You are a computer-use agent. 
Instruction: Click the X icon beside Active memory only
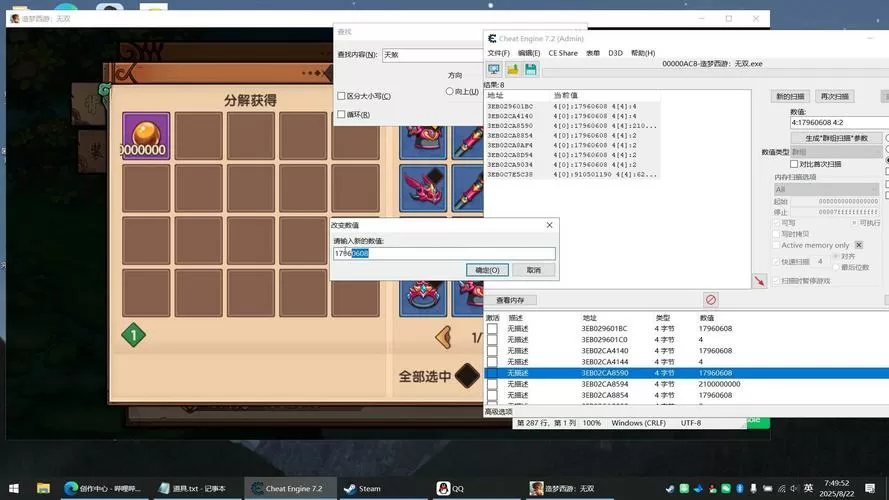tap(859, 245)
